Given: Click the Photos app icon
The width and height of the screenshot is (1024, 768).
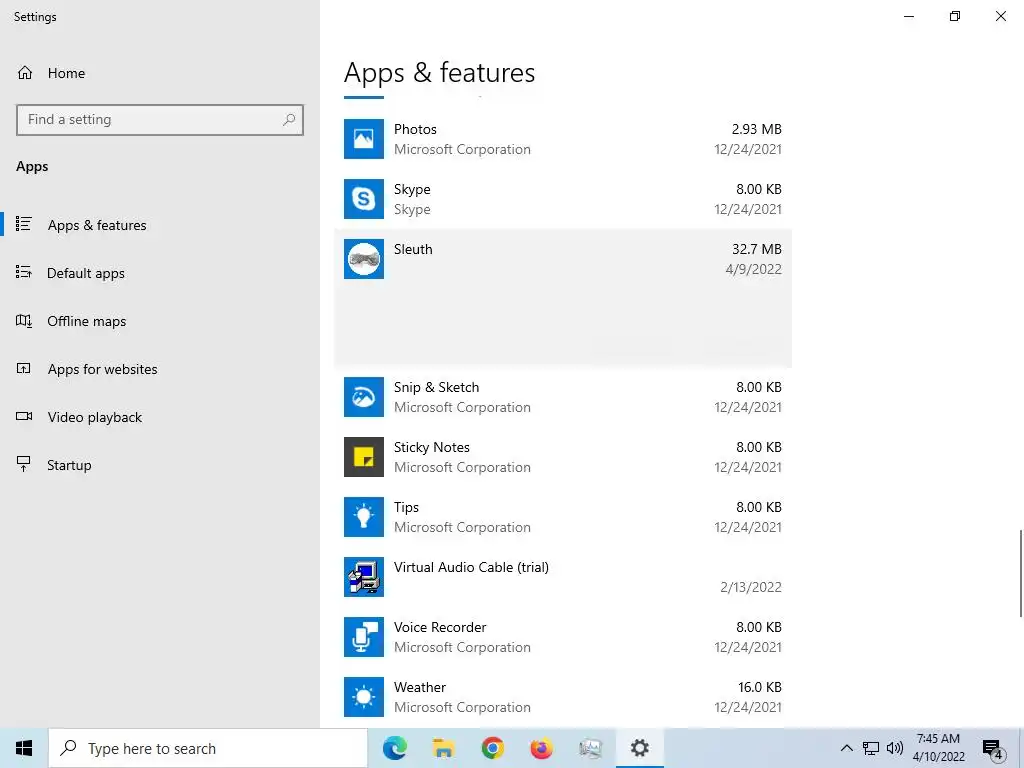Looking at the screenshot, I should (364, 139).
